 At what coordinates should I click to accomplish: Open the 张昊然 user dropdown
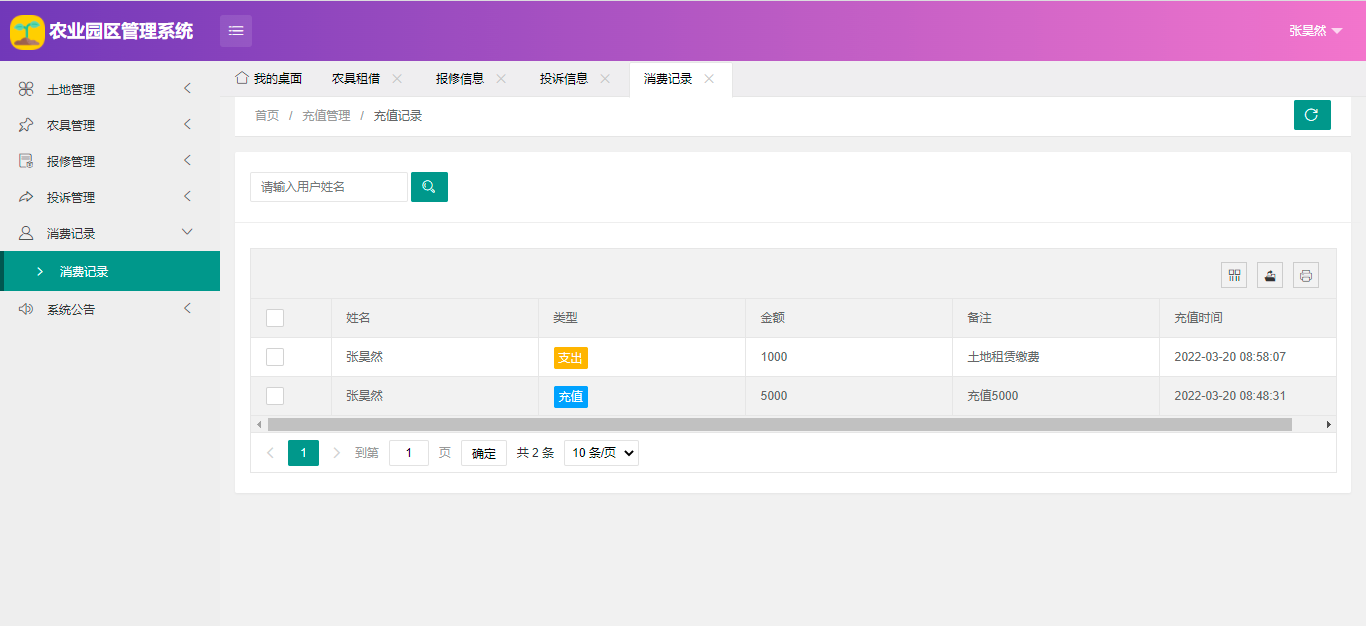click(1315, 31)
